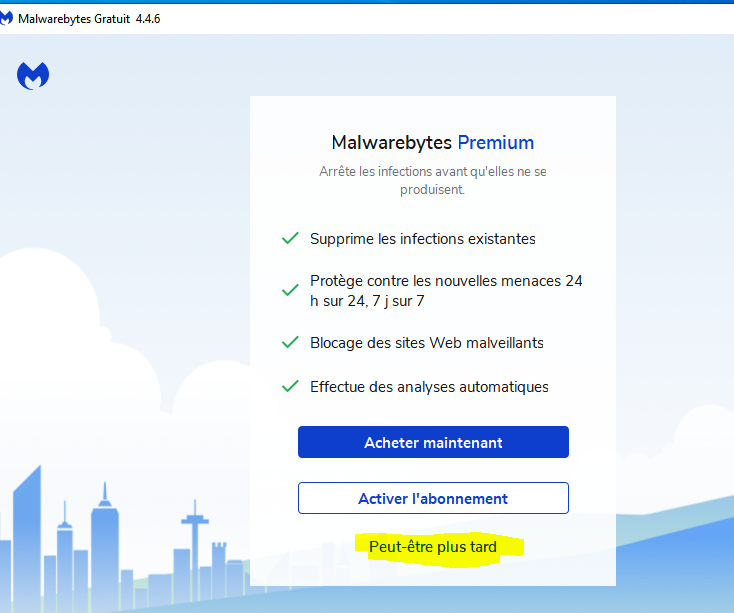Select checkmark next to "Effectue des analyses automatiques"
The width and height of the screenshot is (734, 613).
coord(290,386)
